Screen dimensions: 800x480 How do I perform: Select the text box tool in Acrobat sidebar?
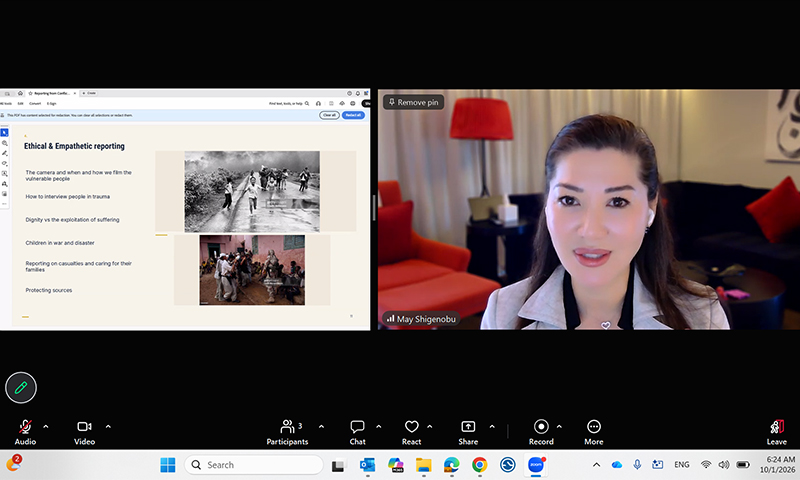5,174
